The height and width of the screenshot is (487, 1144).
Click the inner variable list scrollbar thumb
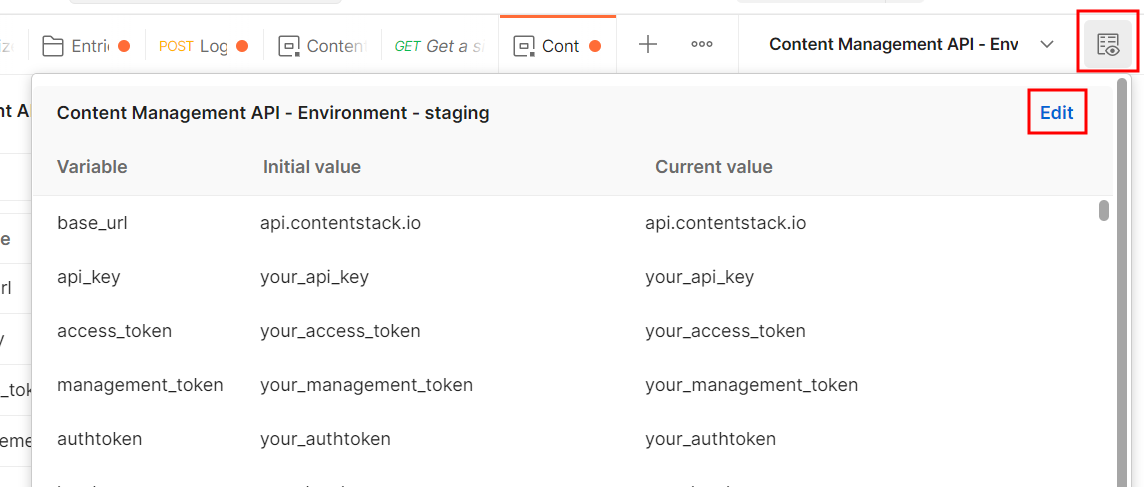tap(1104, 210)
